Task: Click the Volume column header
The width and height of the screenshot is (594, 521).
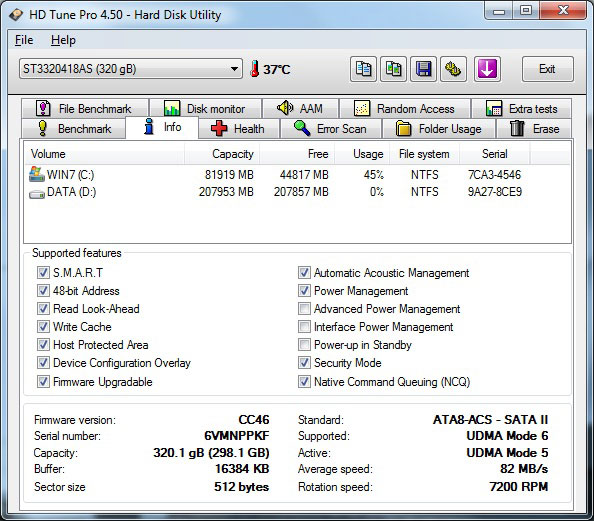Action: pyautogui.click(x=104, y=154)
